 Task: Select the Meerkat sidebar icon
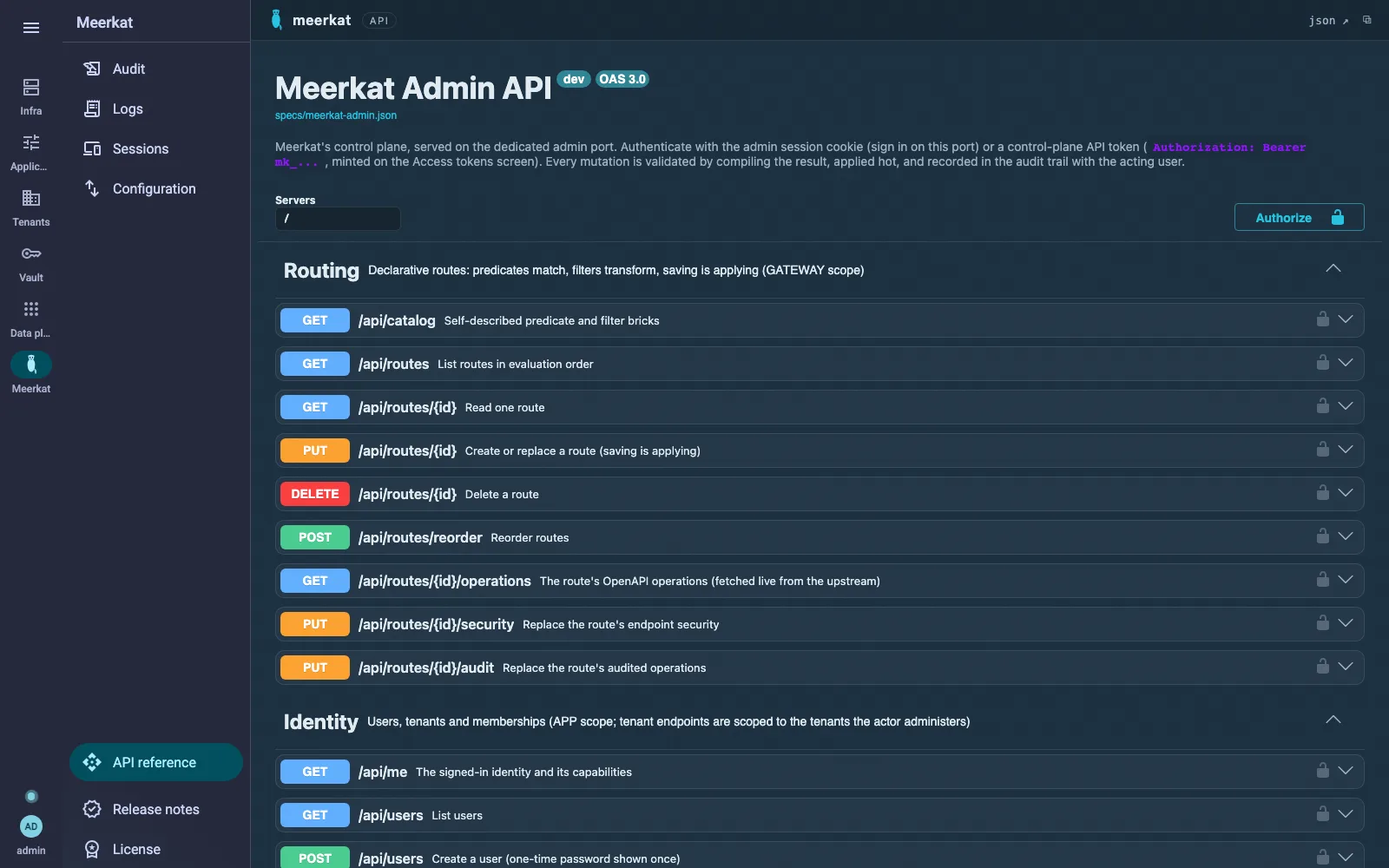31,365
